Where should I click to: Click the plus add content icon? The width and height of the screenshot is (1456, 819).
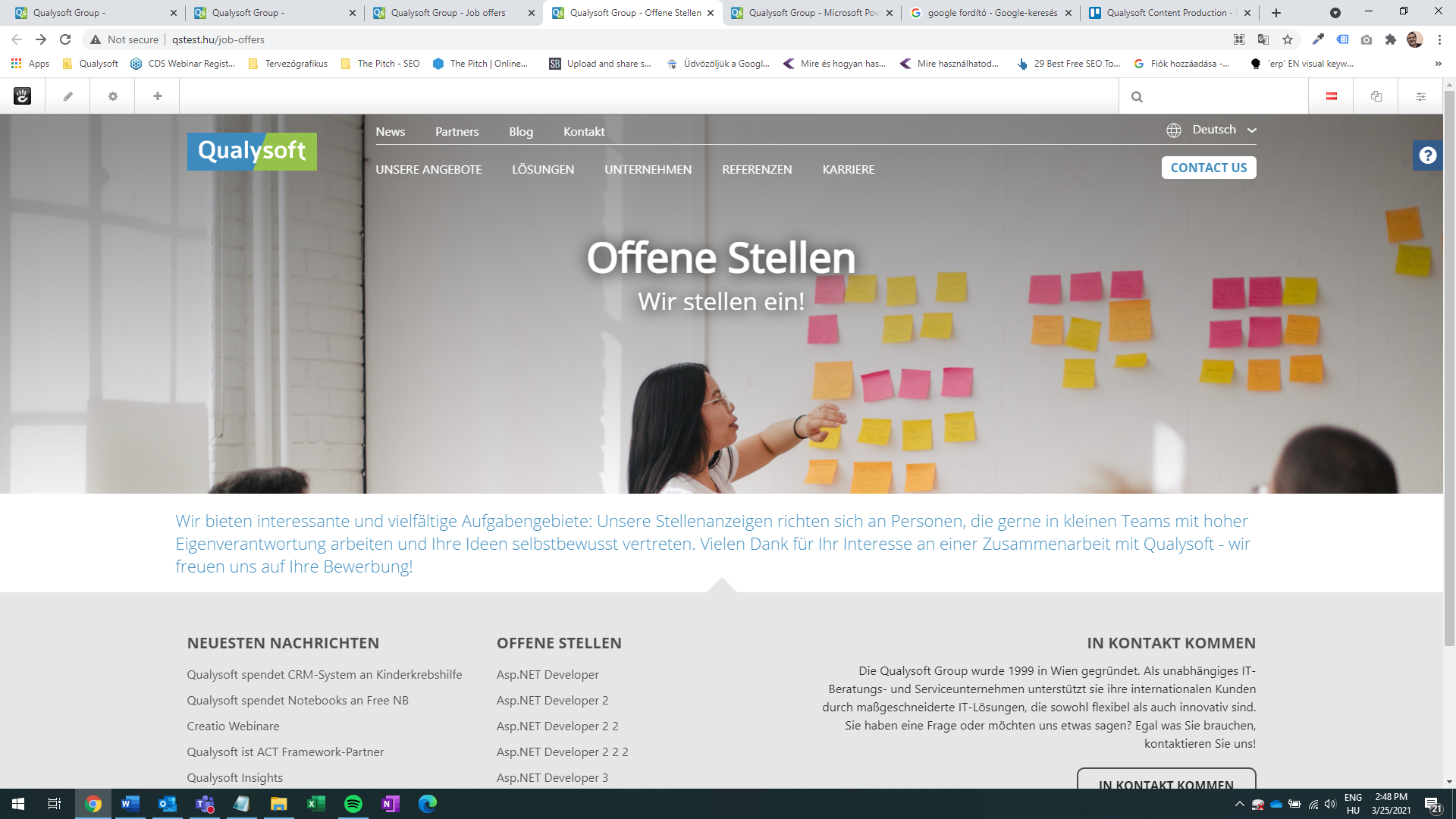(157, 96)
